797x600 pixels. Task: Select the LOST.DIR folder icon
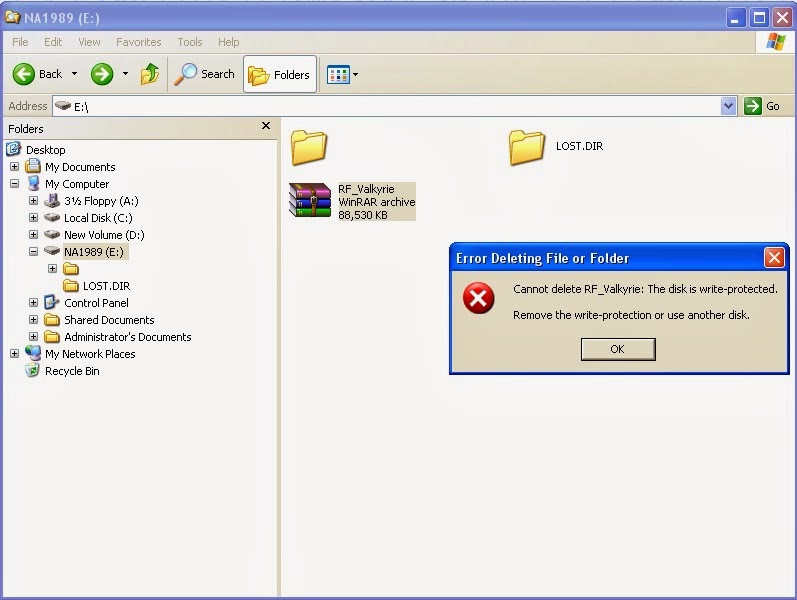pos(527,147)
